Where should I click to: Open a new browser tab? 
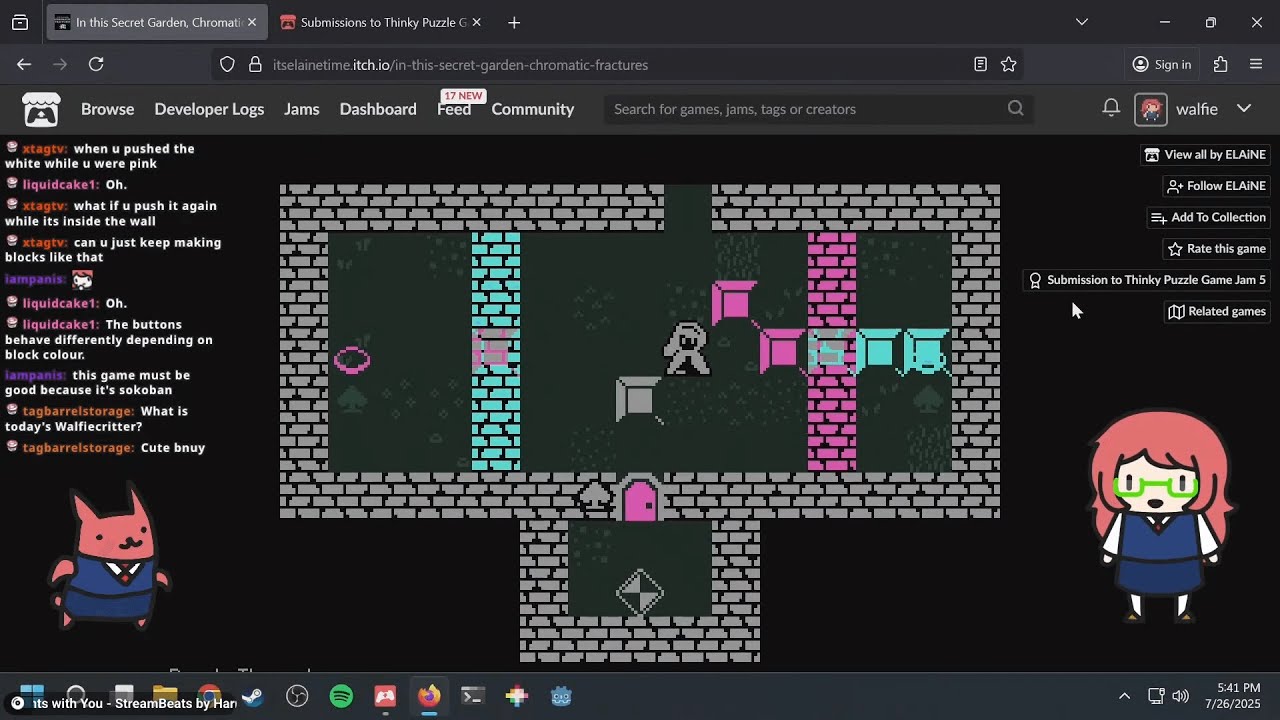513,22
